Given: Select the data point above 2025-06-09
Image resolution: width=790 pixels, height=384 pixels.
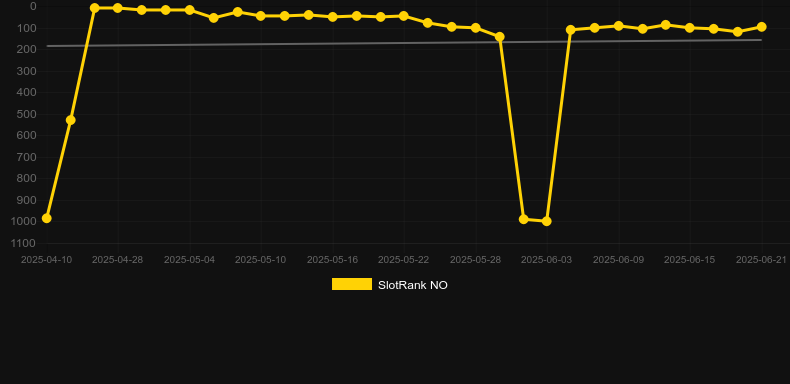Looking at the screenshot, I should 619,26.
